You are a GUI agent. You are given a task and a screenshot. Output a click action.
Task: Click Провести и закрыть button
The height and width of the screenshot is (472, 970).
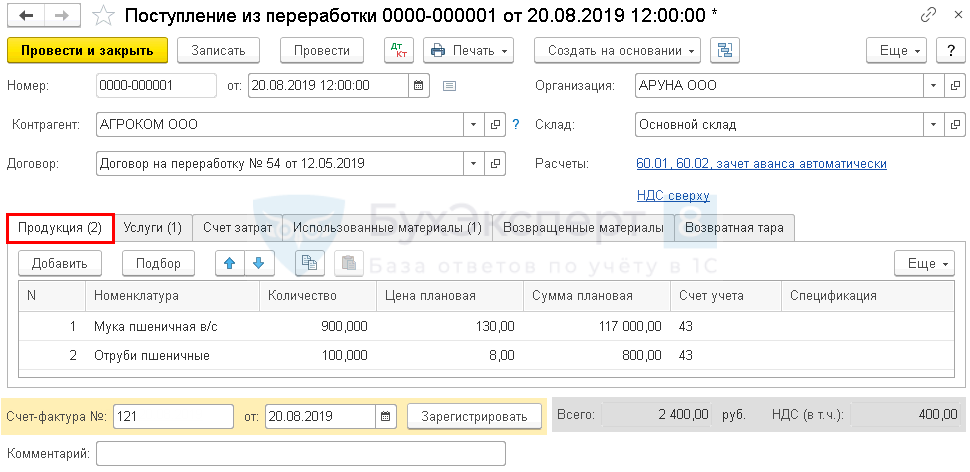(87, 50)
